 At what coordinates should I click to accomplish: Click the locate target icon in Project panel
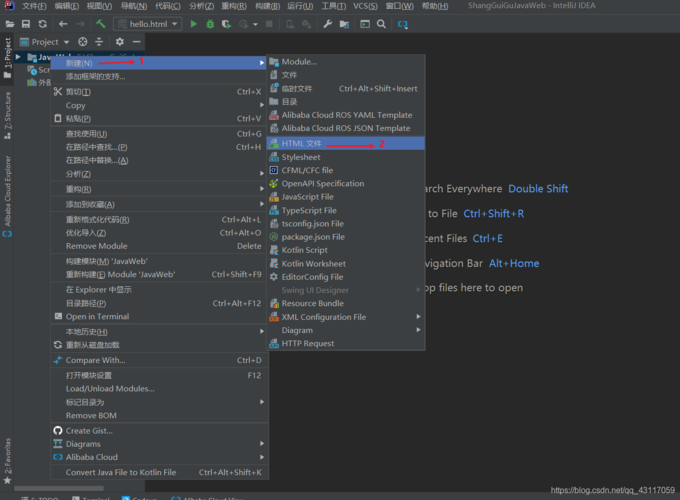tap(82, 42)
